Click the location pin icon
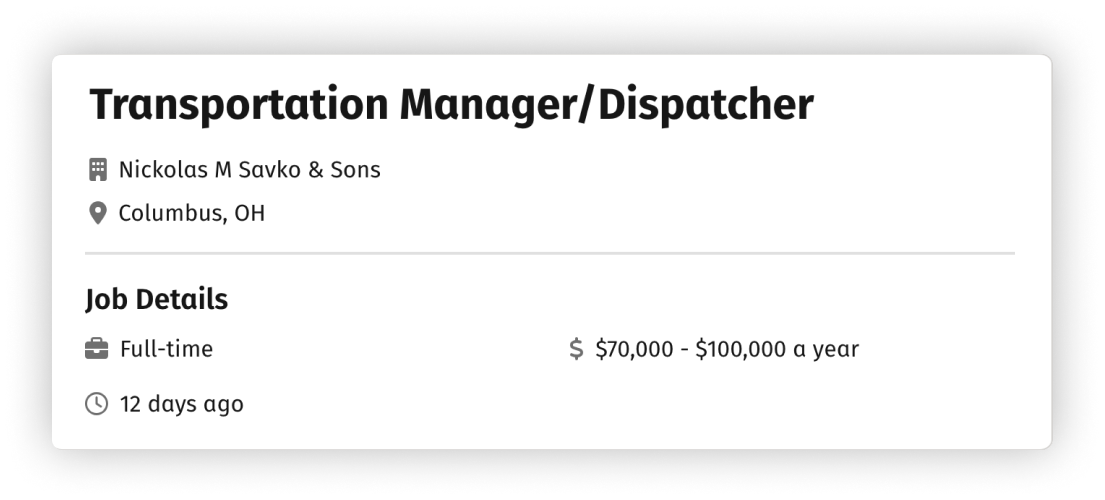The width and height of the screenshot is (1105, 500). click(97, 213)
